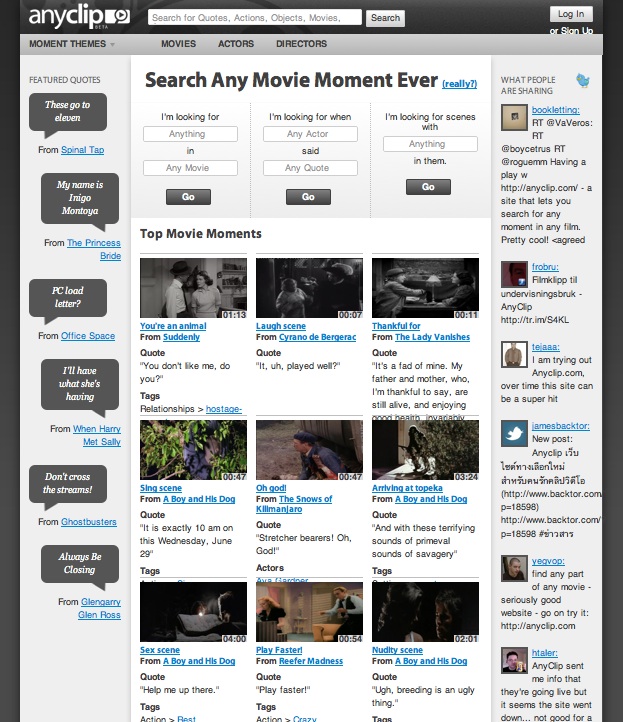Click Go under the Any Quote field

coord(309,197)
